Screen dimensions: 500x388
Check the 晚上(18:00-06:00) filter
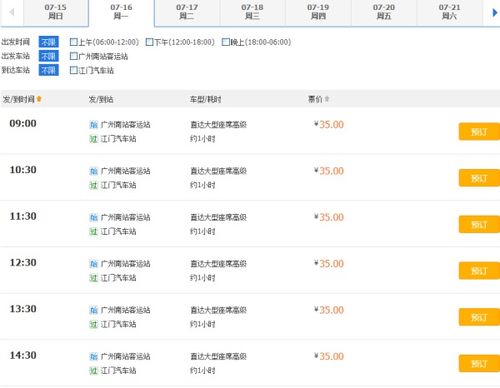[x=226, y=42]
